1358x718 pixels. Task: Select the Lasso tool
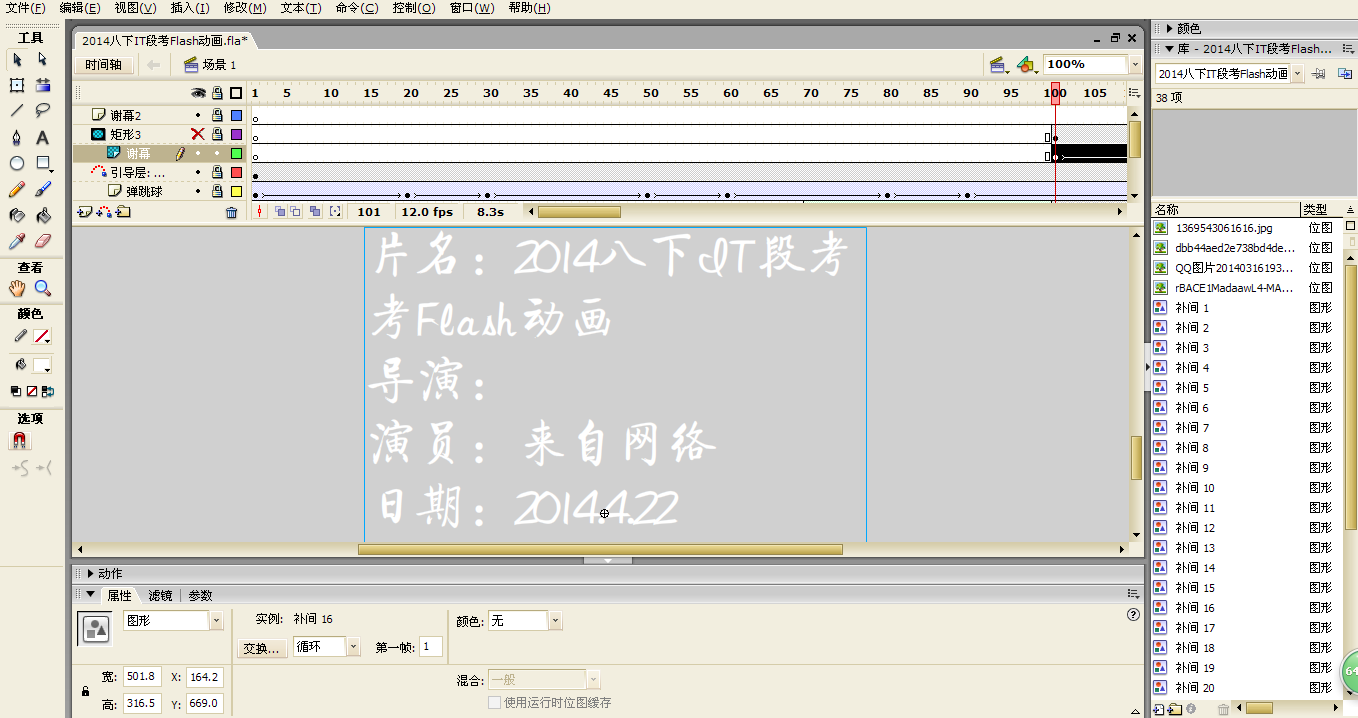click(42, 110)
